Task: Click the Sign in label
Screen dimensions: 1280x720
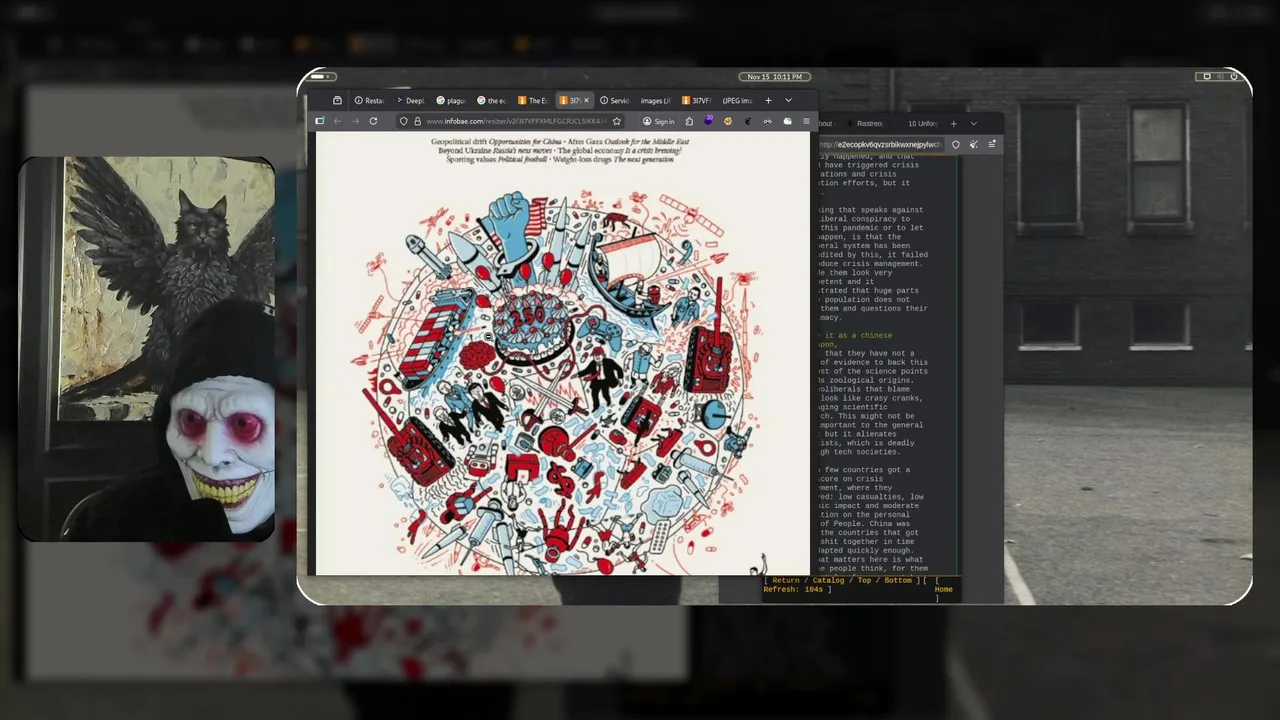Action: click(x=664, y=121)
